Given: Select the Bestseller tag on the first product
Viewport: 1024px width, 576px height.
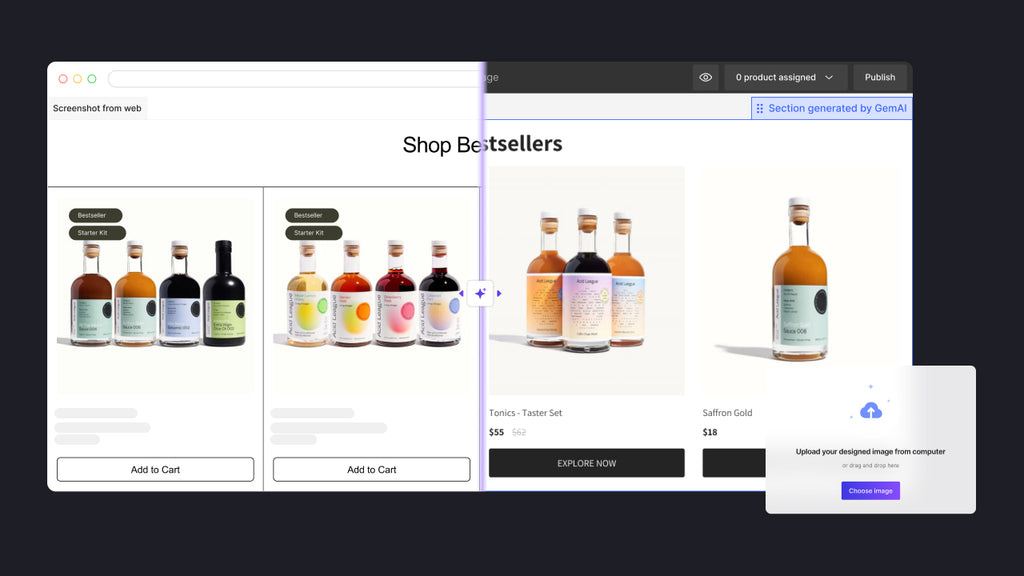Looking at the screenshot, I should (x=95, y=215).
